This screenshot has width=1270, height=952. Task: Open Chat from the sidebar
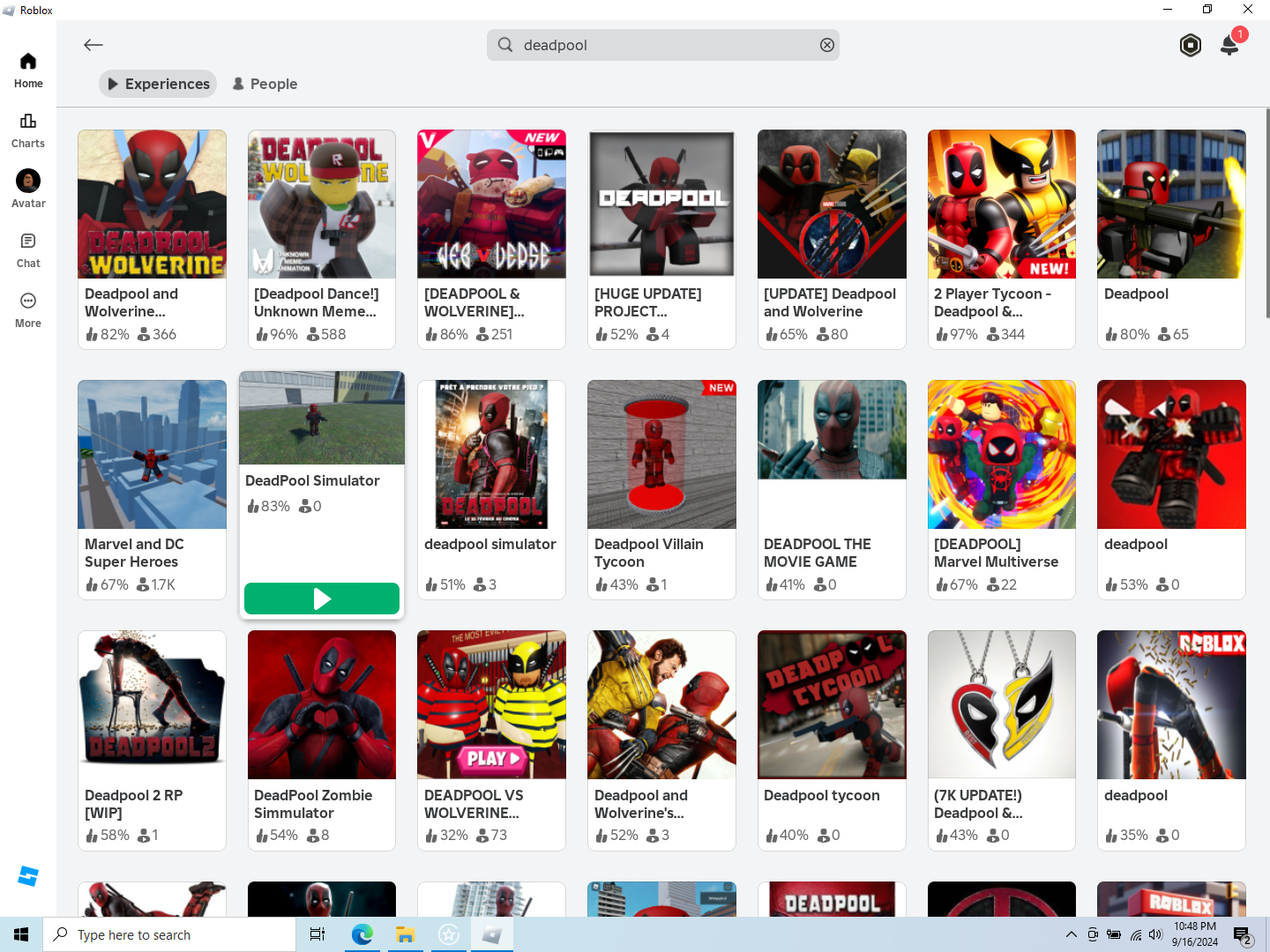click(28, 250)
